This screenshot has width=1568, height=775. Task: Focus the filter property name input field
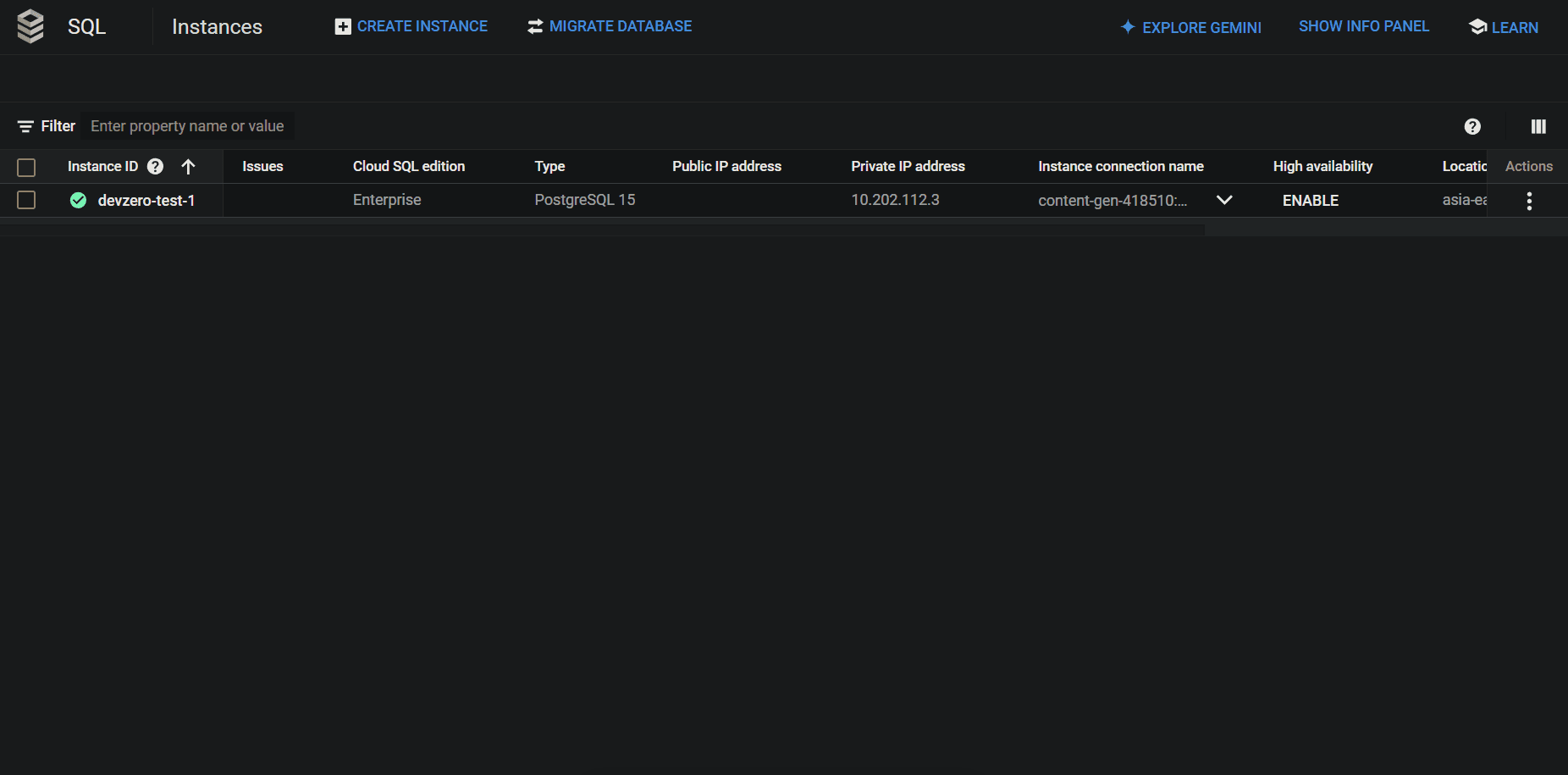tap(188, 126)
